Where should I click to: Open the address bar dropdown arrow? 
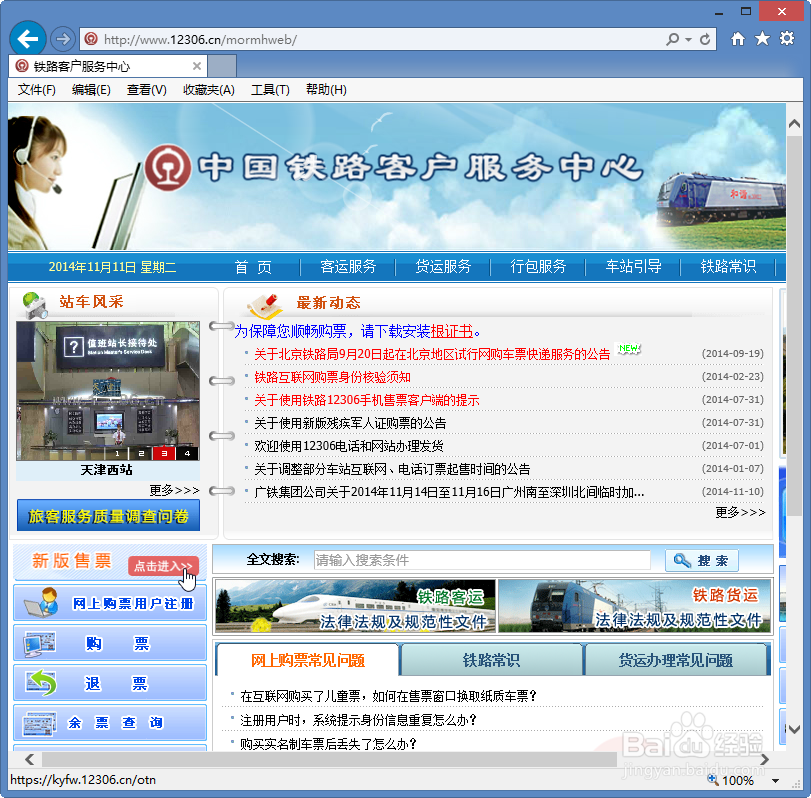688,39
